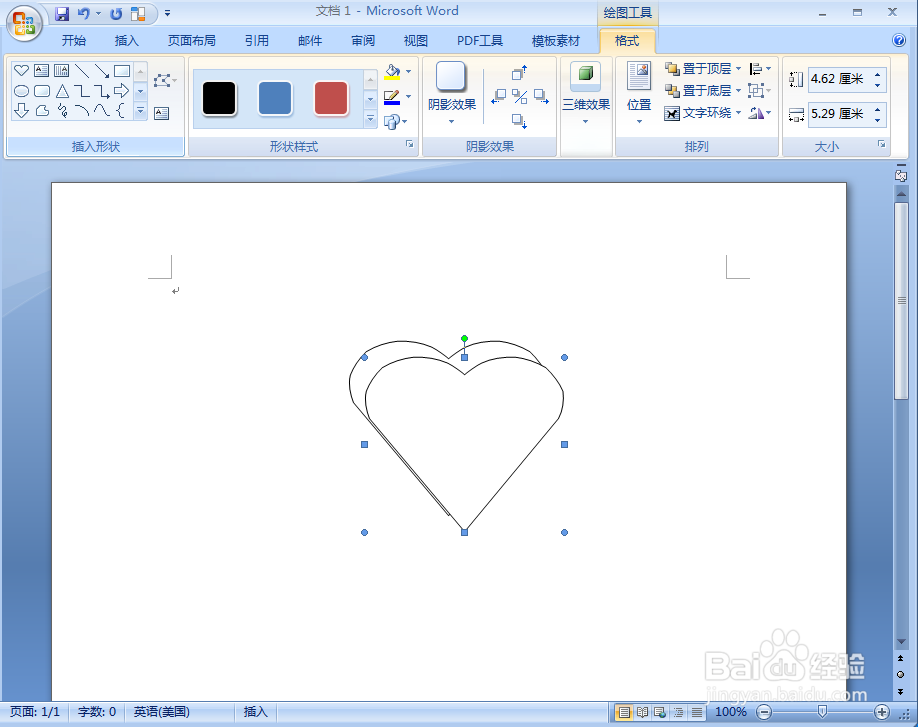Select the left brace shape
Screen dimensions: 918x727
point(121,111)
